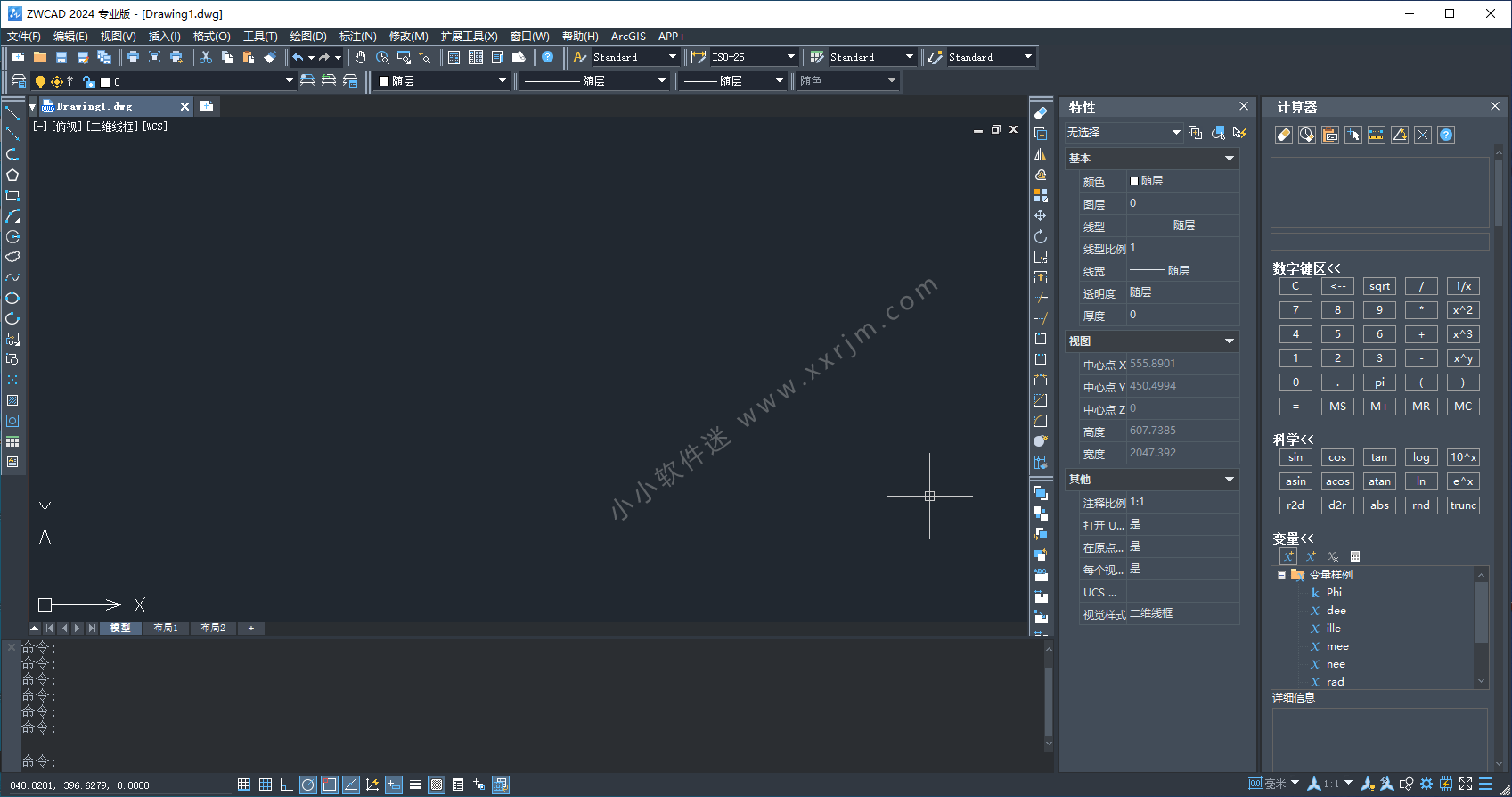This screenshot has height=797, width=1512.
Task: Select the Erase tool in modify toolbar
Action: (1040, 113)
